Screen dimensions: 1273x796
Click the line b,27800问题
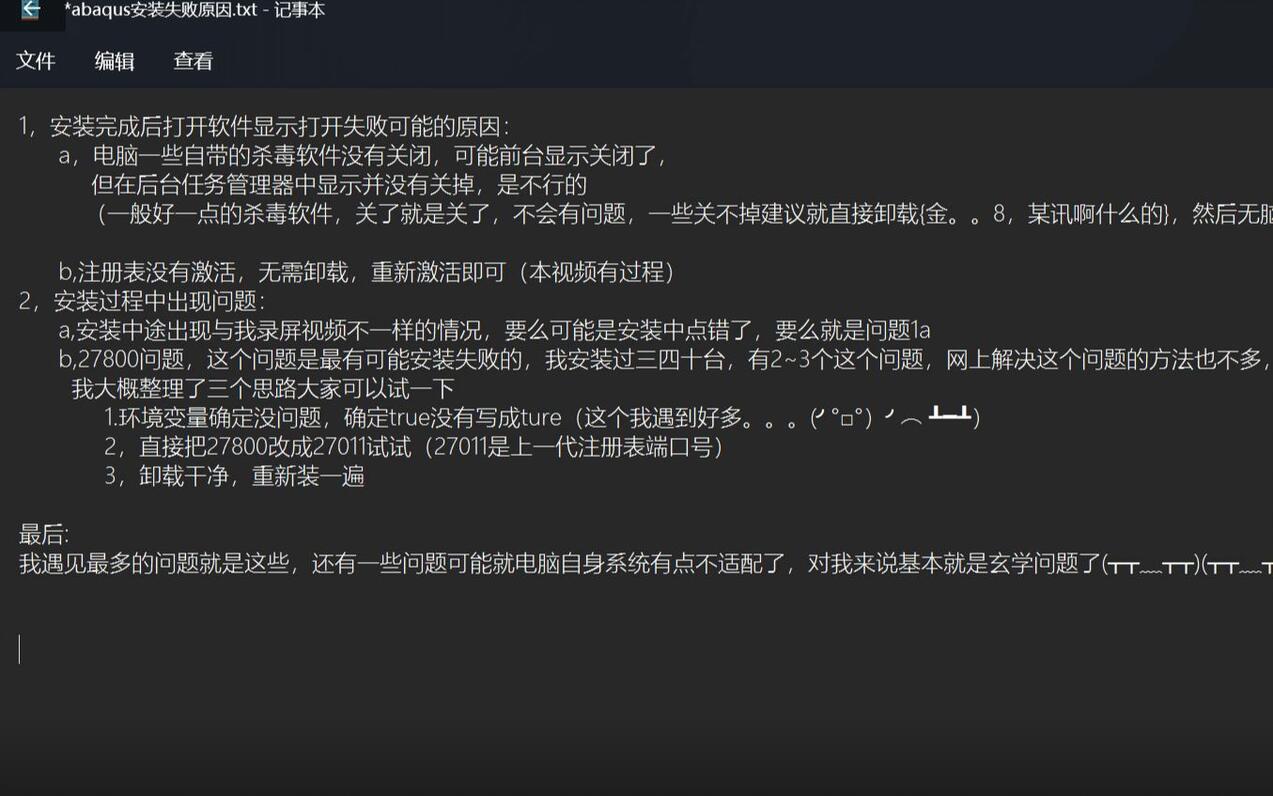click(665, 359)
